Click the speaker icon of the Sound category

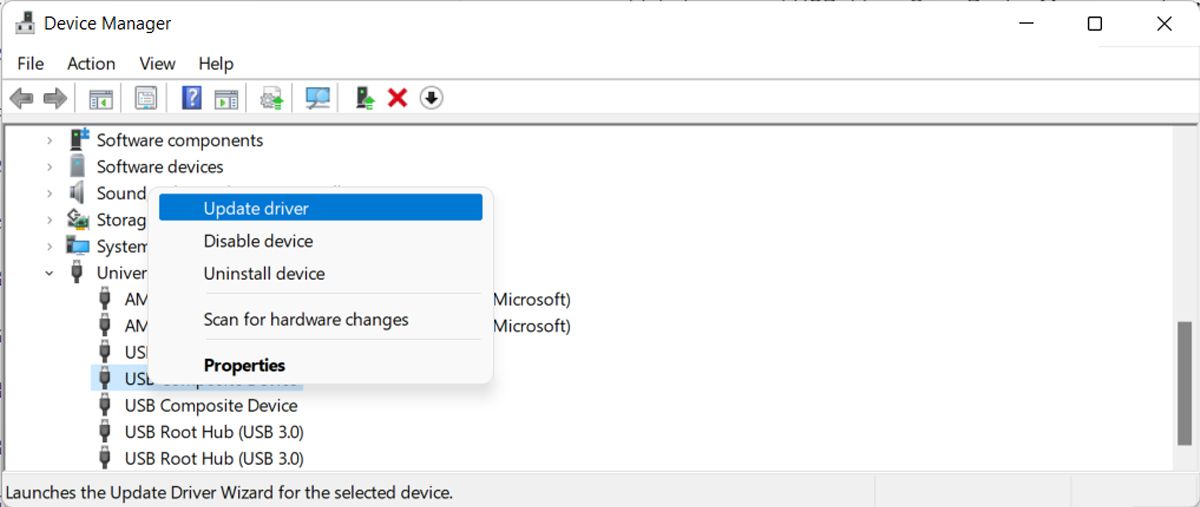[78, 193]
